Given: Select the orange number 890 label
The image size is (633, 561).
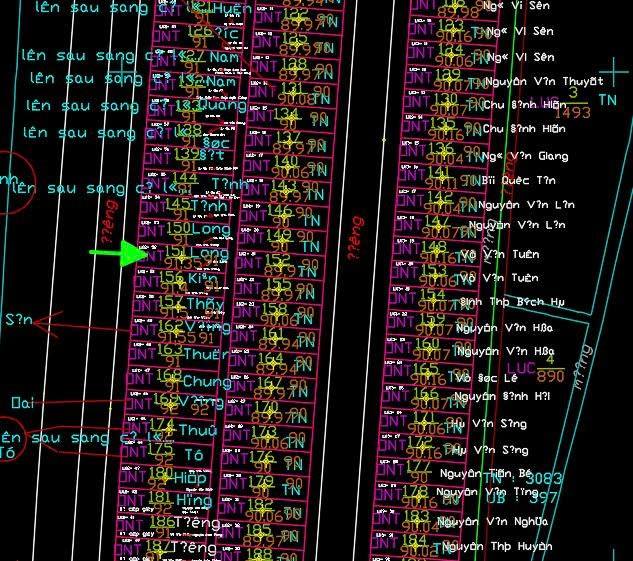Looking at the screenshot, I should [578, 376].
